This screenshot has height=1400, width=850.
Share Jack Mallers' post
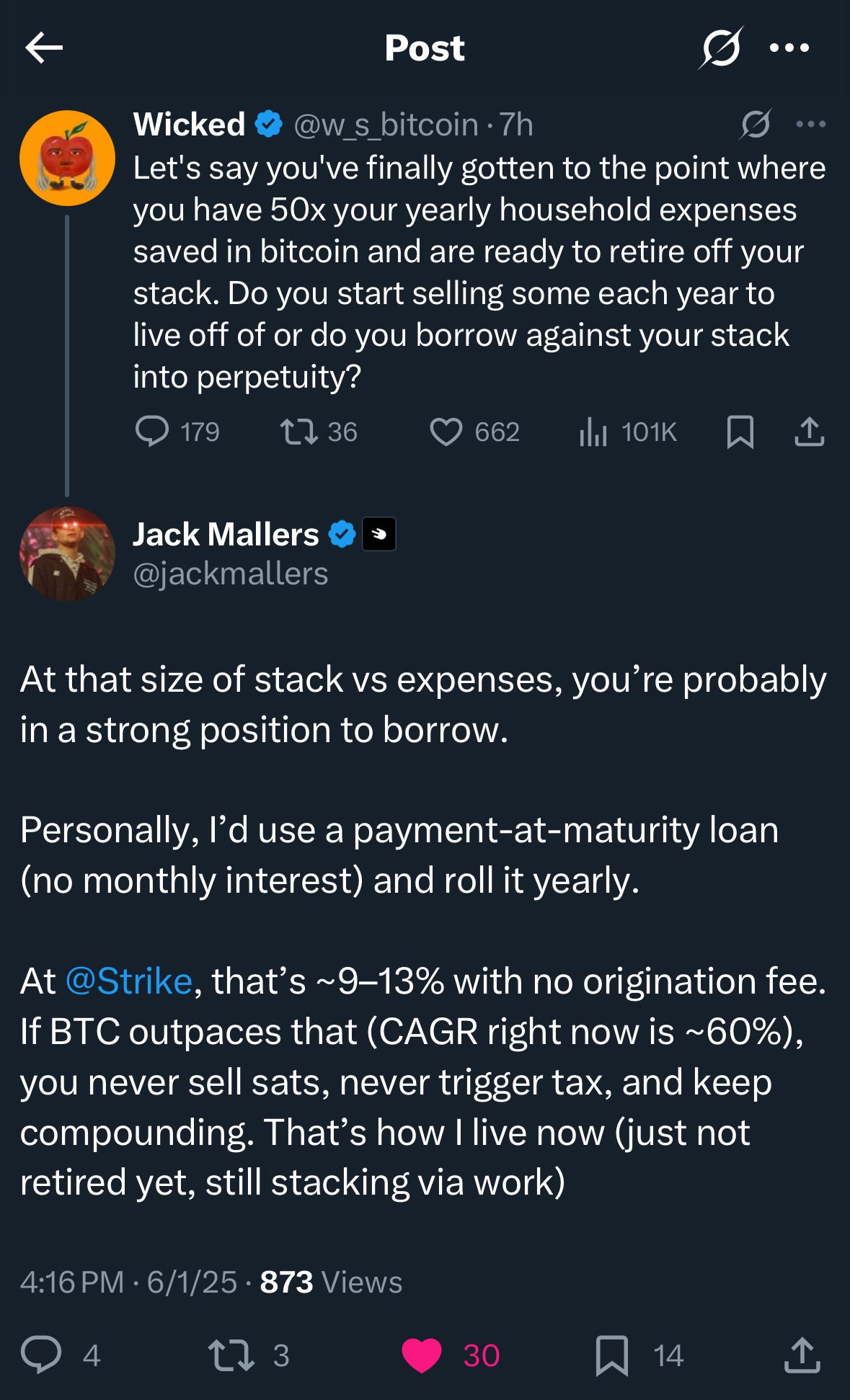(x=802, y=1355)
